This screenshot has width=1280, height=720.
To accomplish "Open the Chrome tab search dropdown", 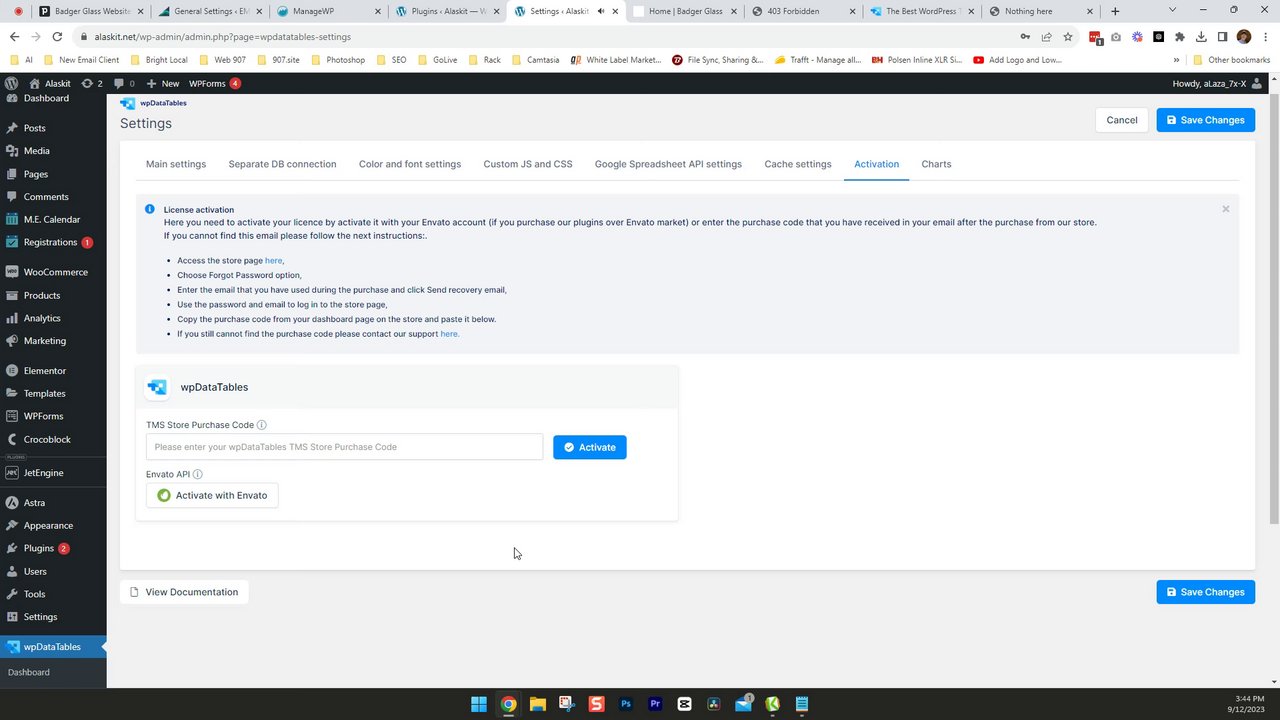I will point(1173,10).
